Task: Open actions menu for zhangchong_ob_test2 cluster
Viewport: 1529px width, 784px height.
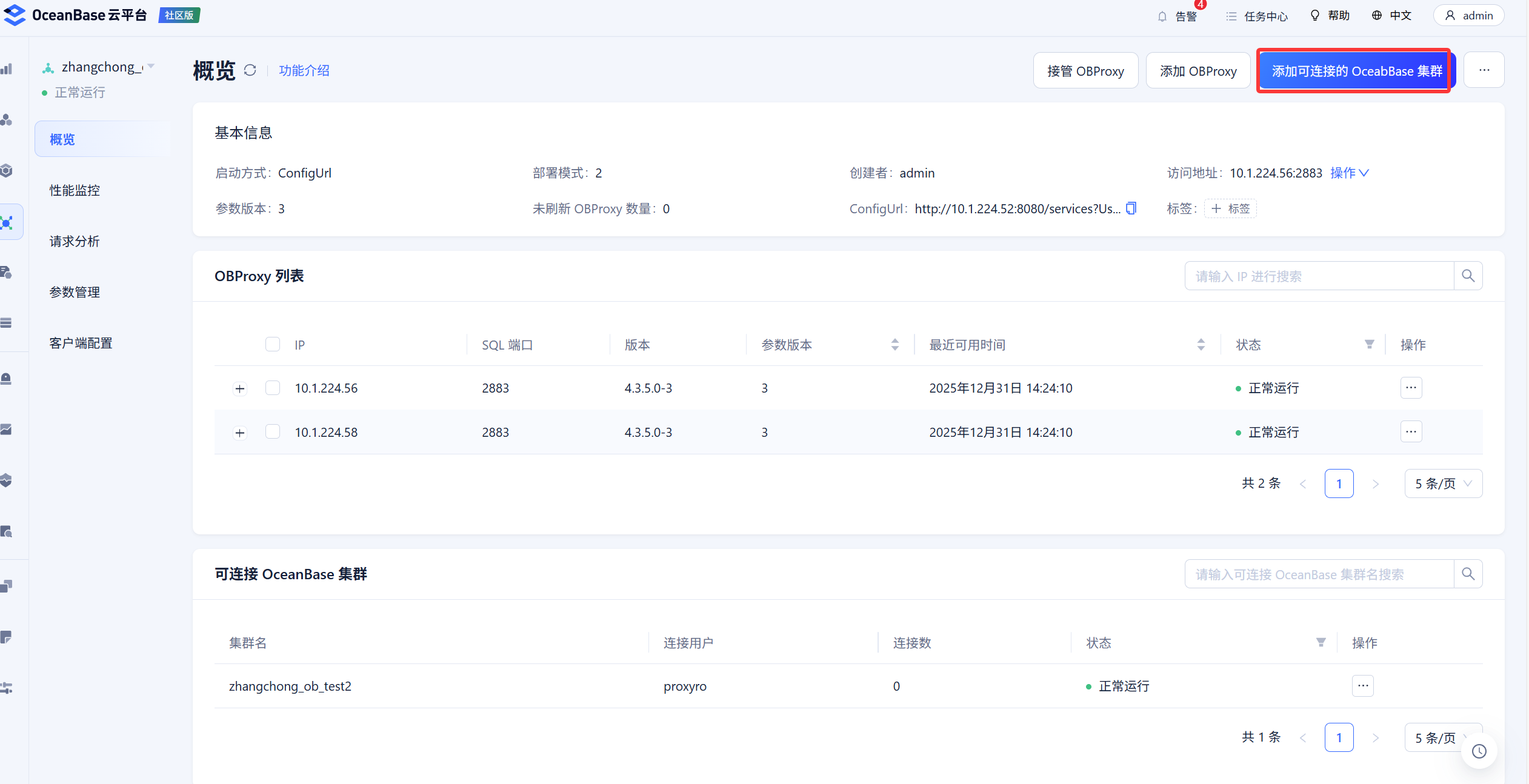Action: [1362, 686]
